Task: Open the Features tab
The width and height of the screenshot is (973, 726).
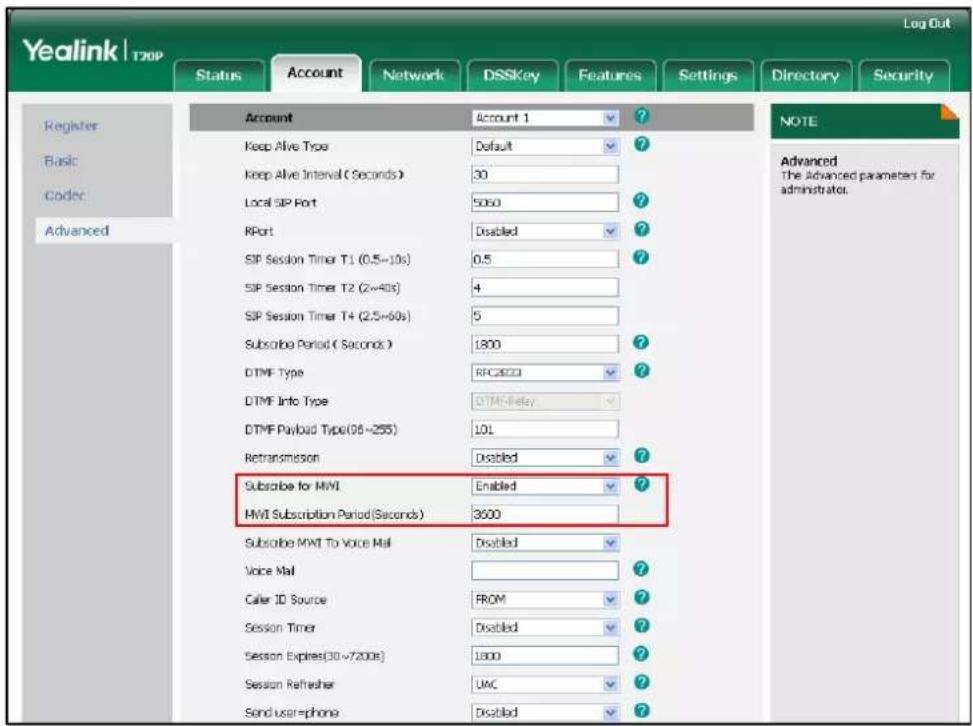Action: click(x=609, y=76)
